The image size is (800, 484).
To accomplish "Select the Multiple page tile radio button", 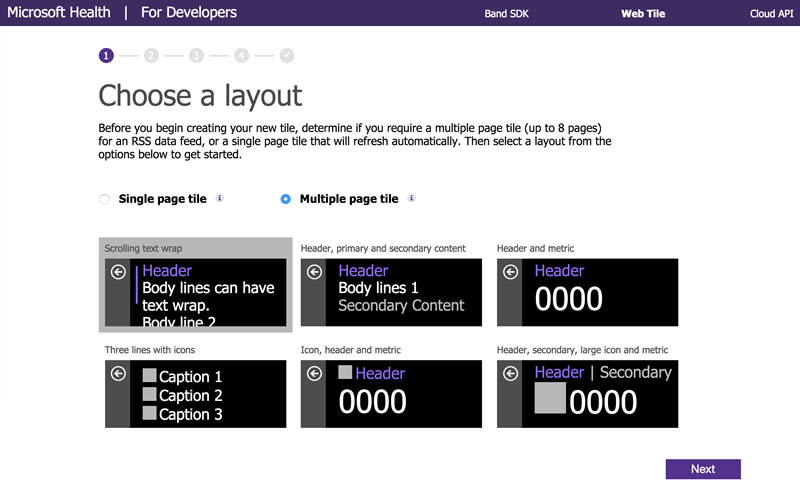I will [x=286, y=199].
